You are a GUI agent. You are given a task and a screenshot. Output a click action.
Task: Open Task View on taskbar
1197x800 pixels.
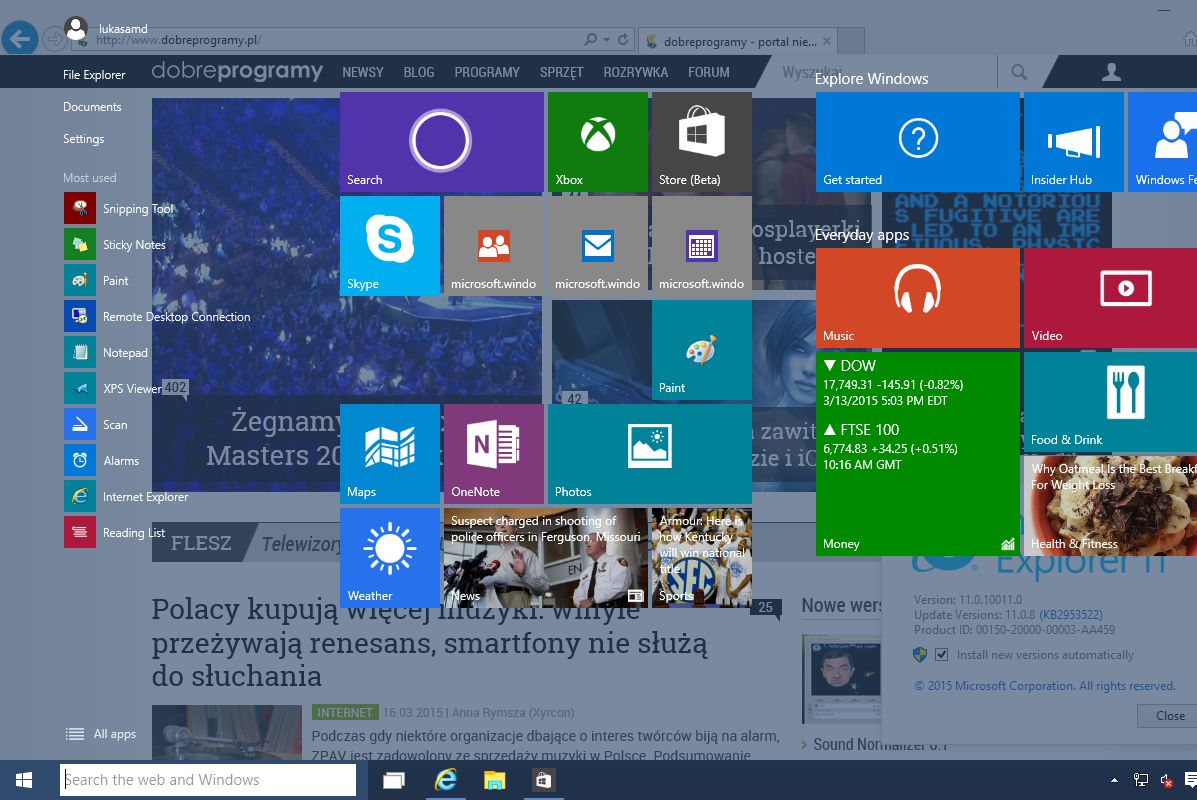pos(394,779)
